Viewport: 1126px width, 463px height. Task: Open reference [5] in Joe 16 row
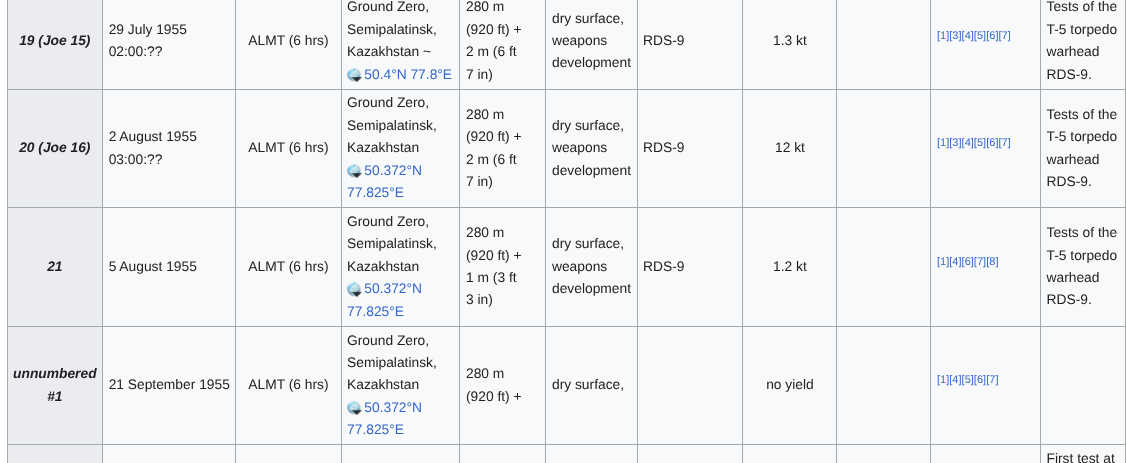click(979, 143)
